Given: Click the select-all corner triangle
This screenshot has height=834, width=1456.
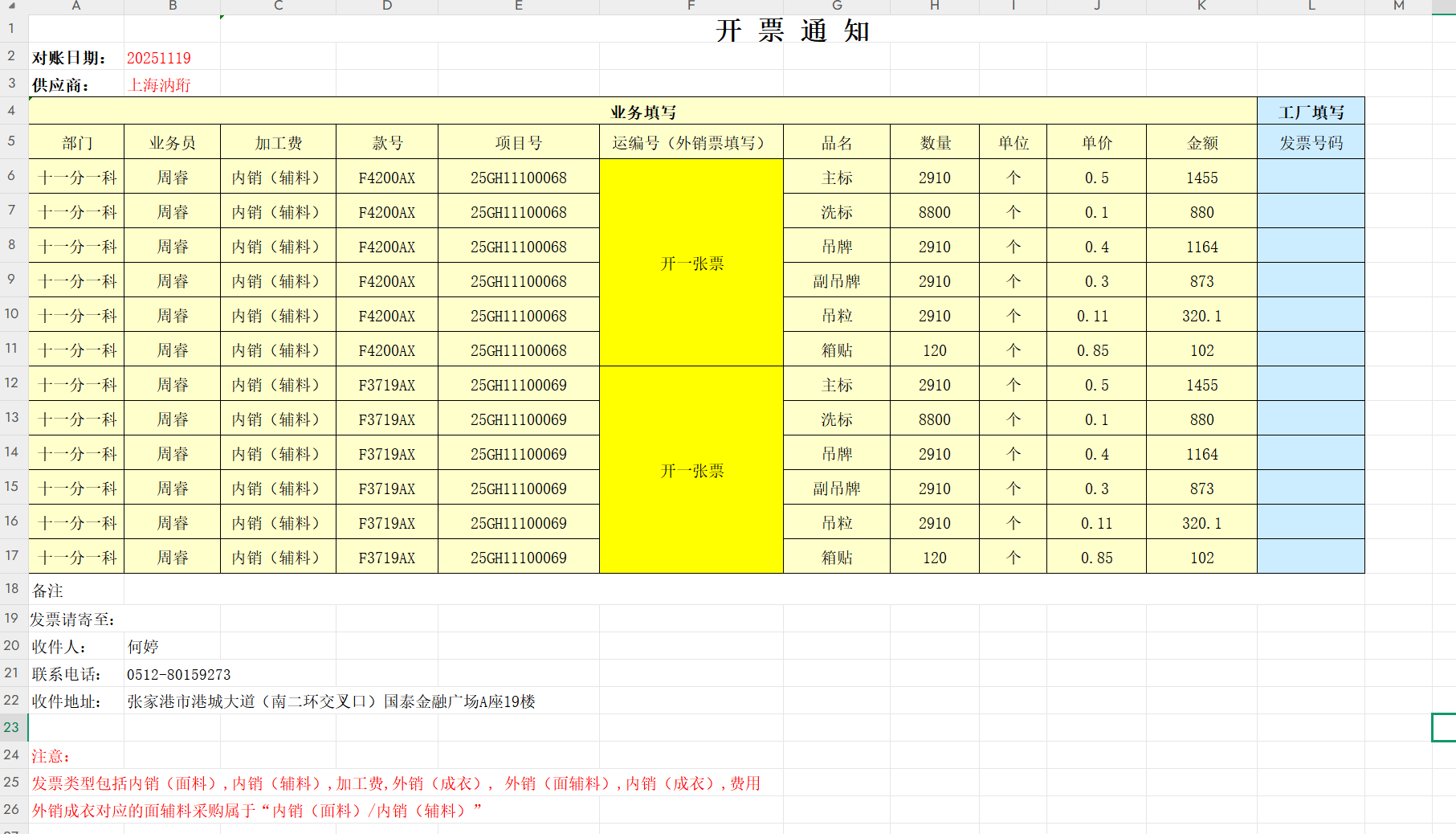Looking at the screenshot, I should point(12,6).
